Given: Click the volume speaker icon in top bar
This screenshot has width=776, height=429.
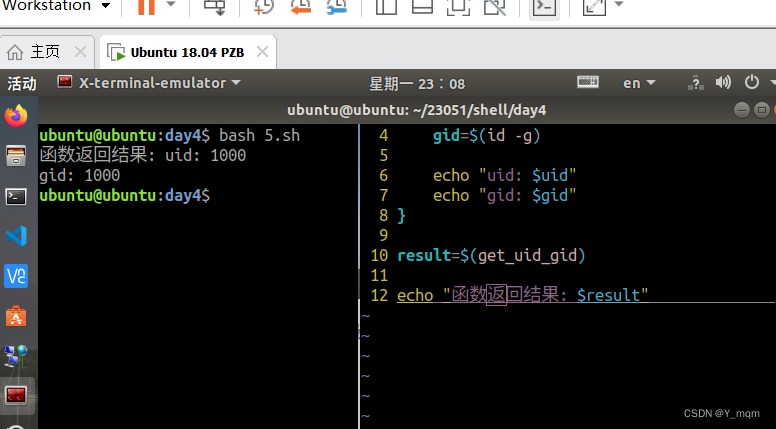Looking at the screenshot, I should [x=723, y=82].
